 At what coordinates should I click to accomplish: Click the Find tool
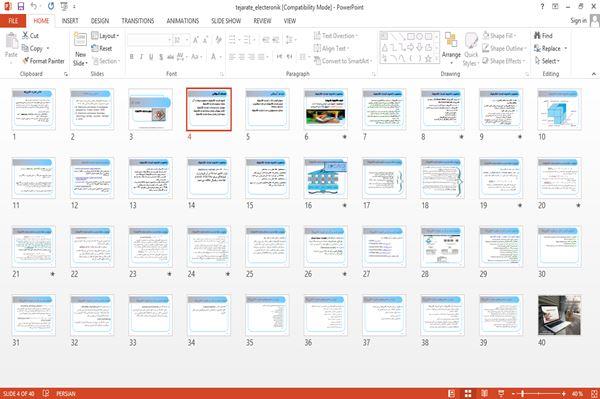[543, 36]
